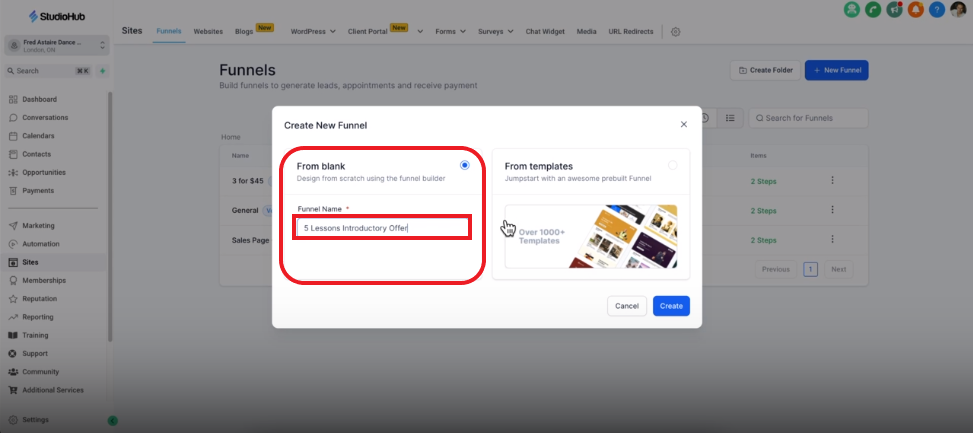Click the Cancel button in dialog
Screen dimensions: 973x433
[627, 306]
